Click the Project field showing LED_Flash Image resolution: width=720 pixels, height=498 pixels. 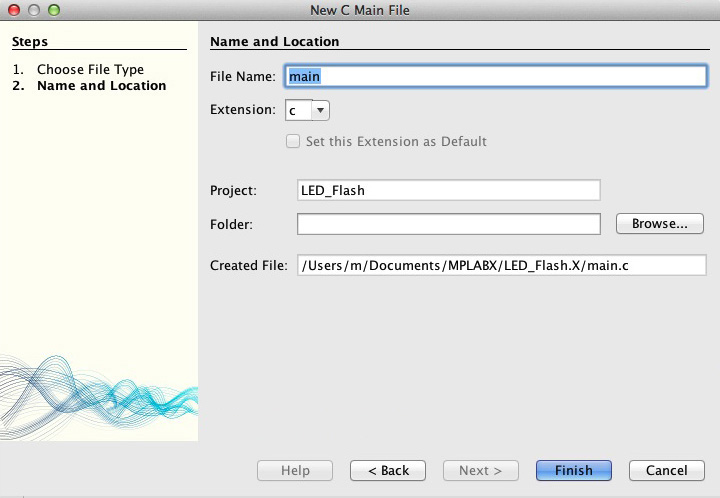(x=448, y=190)
